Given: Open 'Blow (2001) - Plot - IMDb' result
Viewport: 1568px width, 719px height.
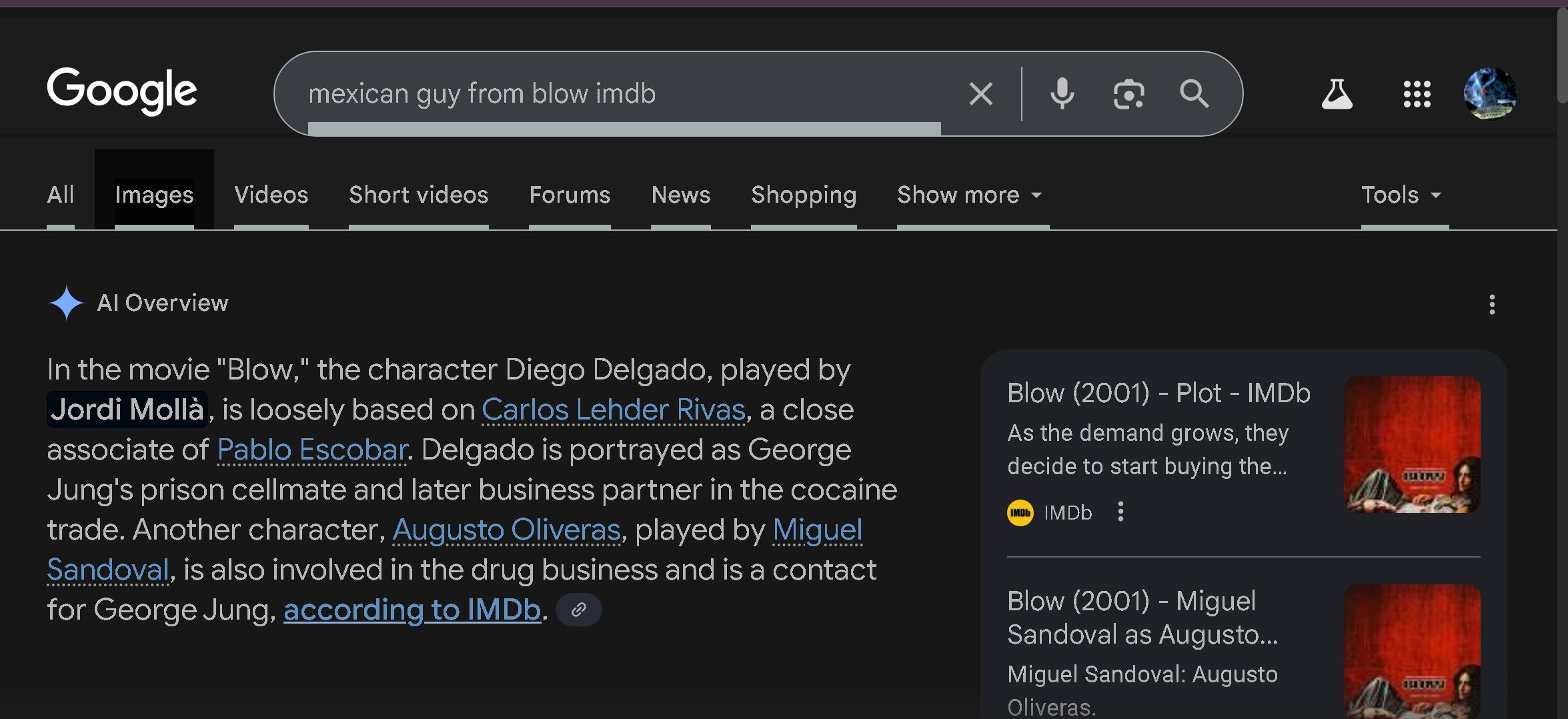Looking at the screenshot, I should tap(1158, 394).
